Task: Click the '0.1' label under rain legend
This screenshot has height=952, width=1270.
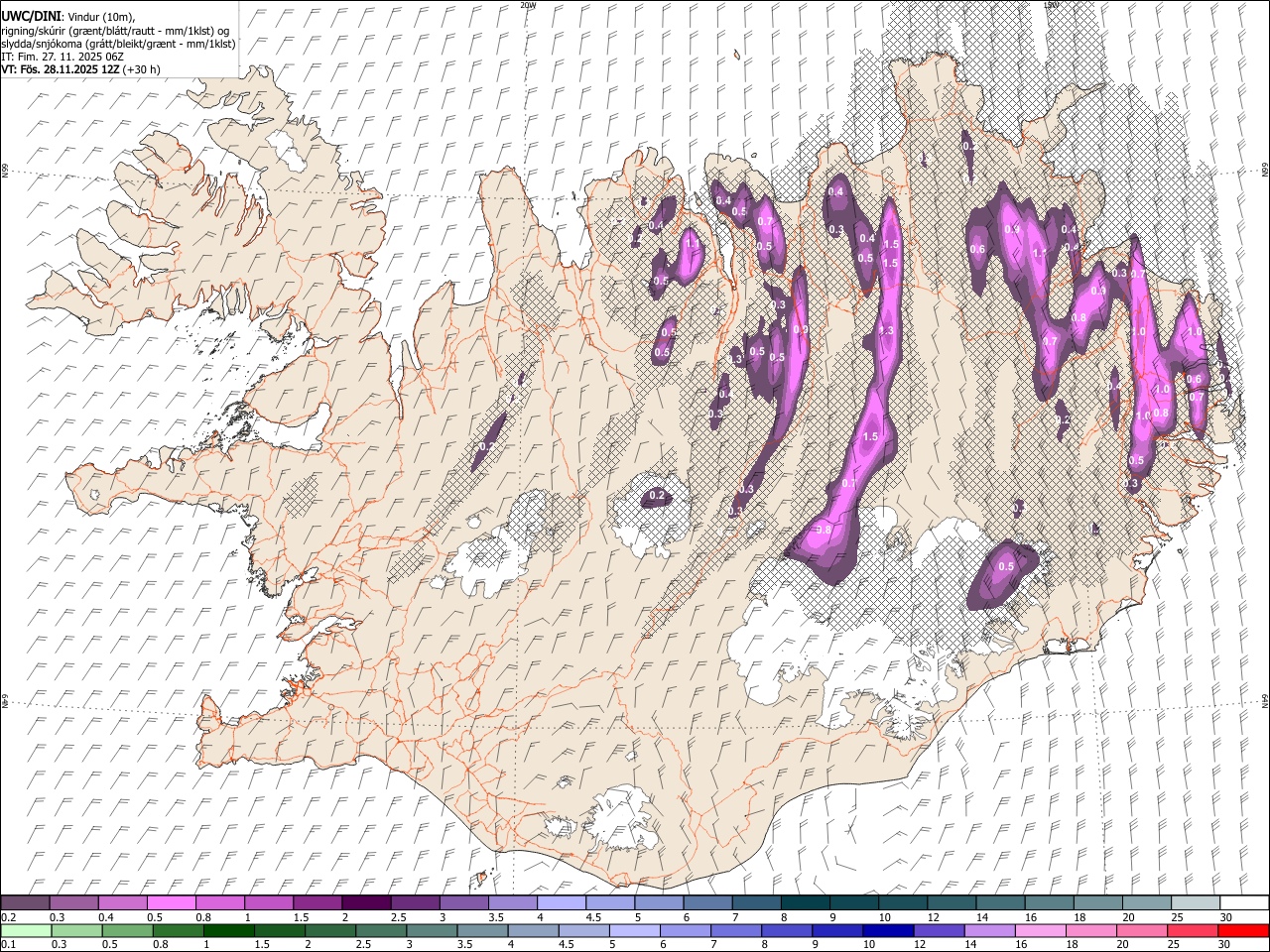Action: [8, 944]
